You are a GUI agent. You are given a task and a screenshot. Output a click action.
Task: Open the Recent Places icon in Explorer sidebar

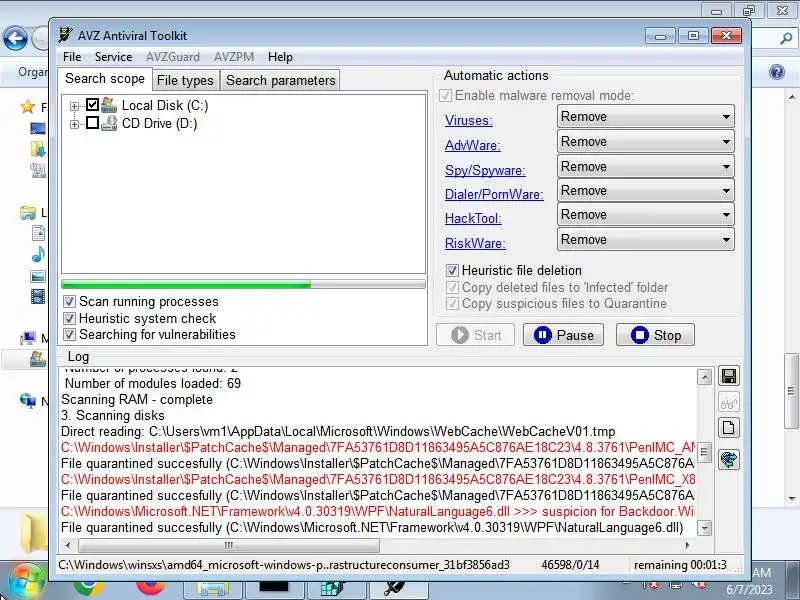click(38, 170)
